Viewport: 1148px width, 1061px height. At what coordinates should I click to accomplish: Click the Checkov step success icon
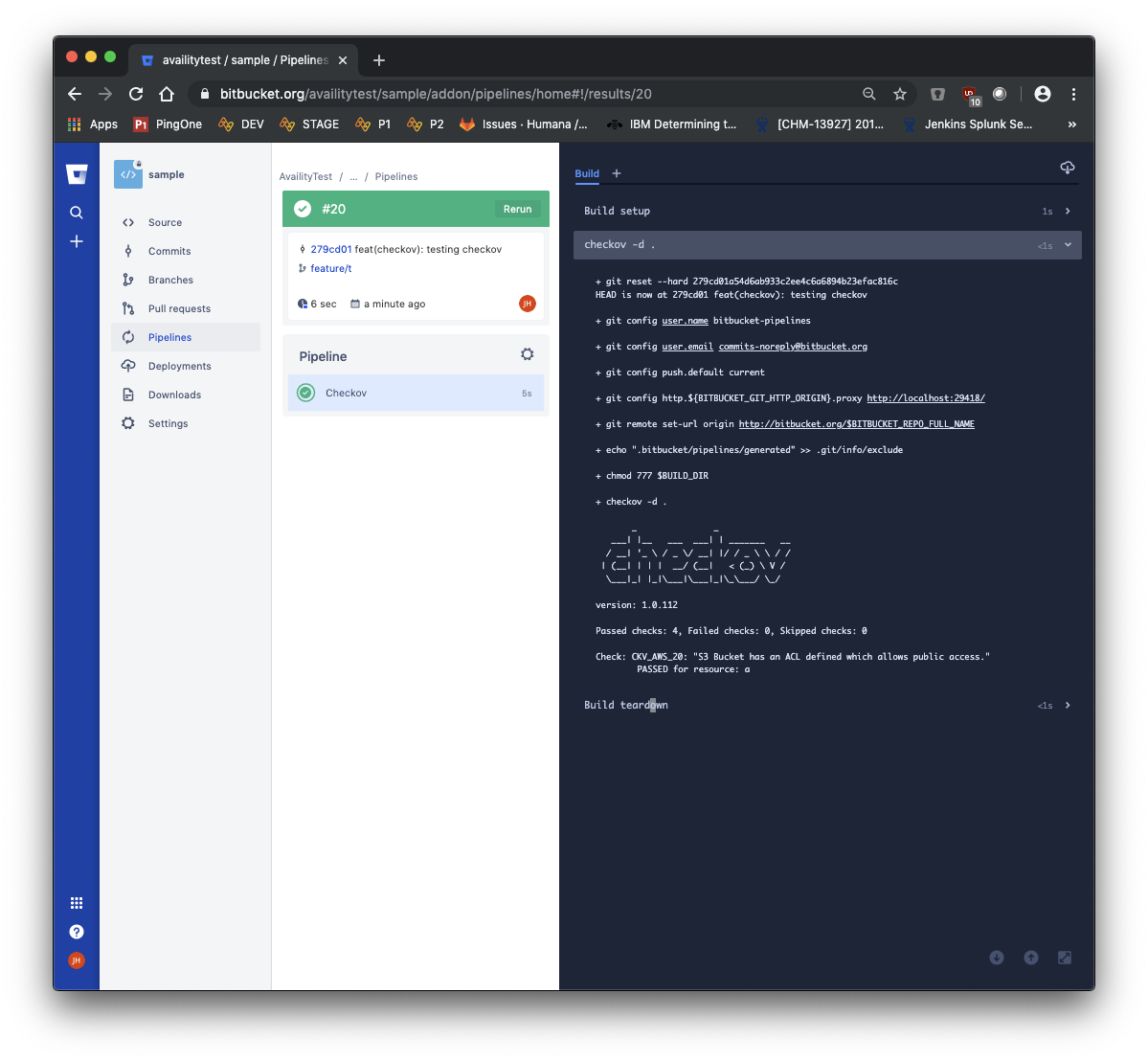pos(306,394)
